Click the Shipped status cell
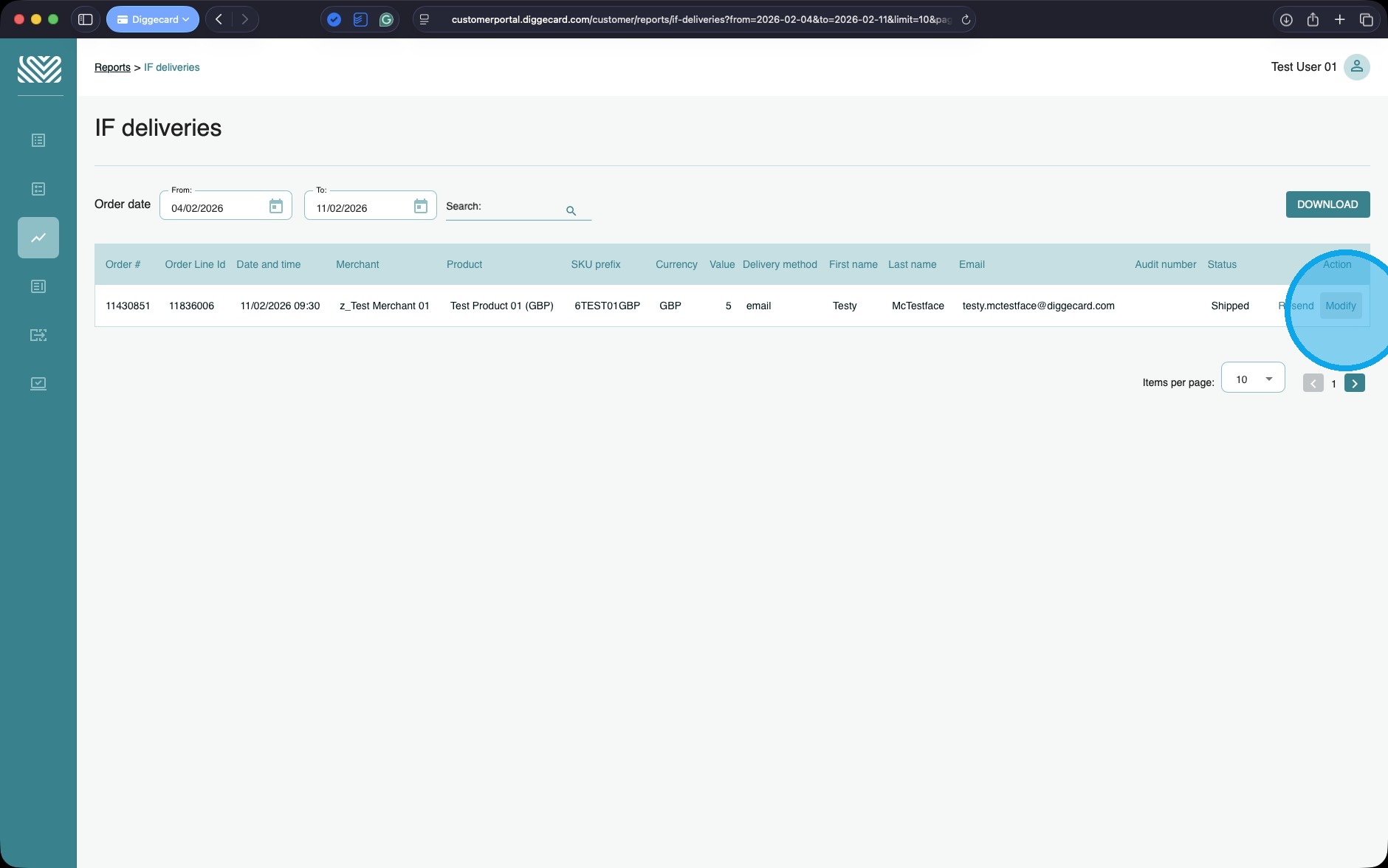 point(1230,306)
